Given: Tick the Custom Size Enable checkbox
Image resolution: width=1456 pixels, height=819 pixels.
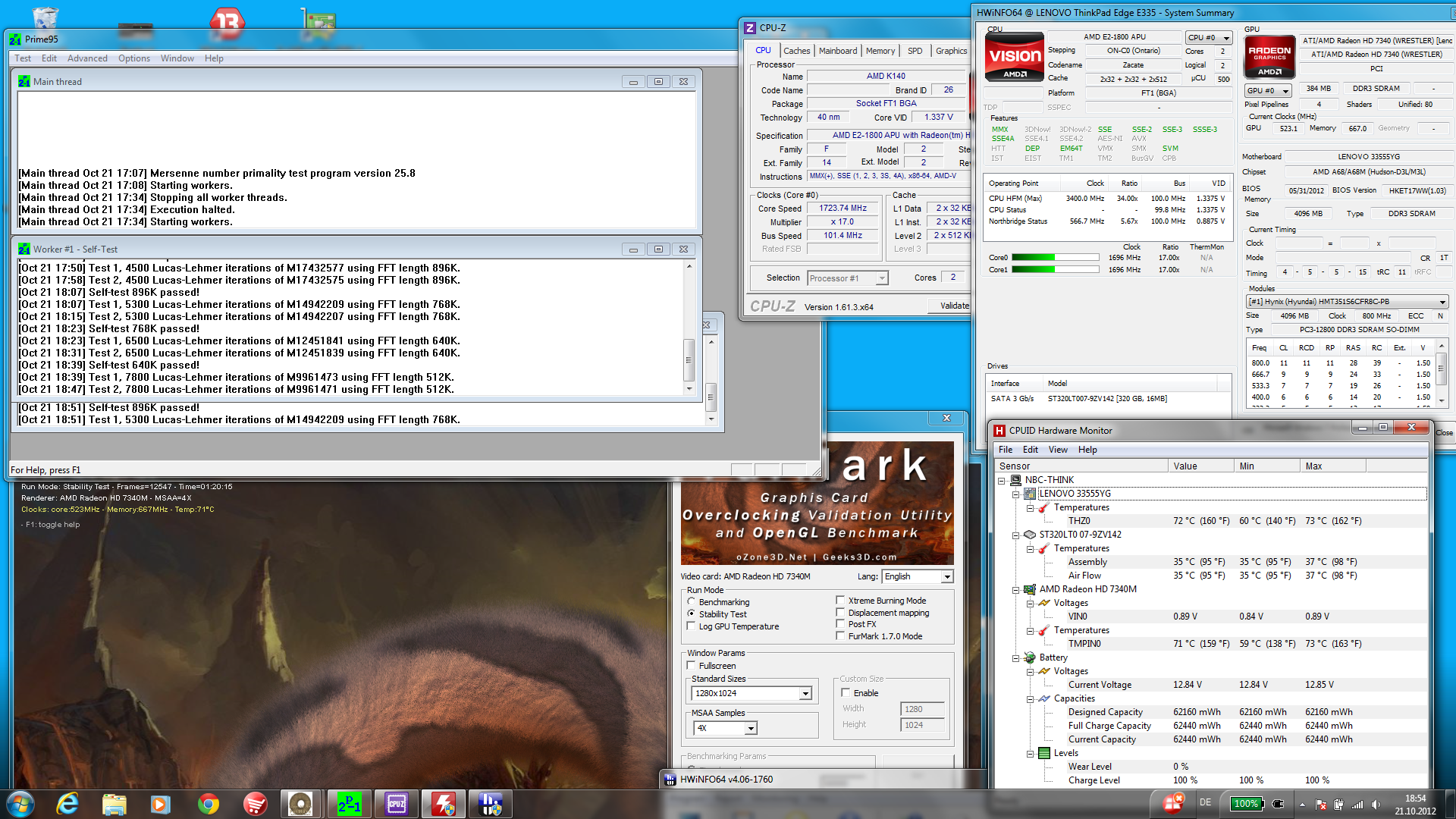Looking at the screenshot, I should [846, 693].
